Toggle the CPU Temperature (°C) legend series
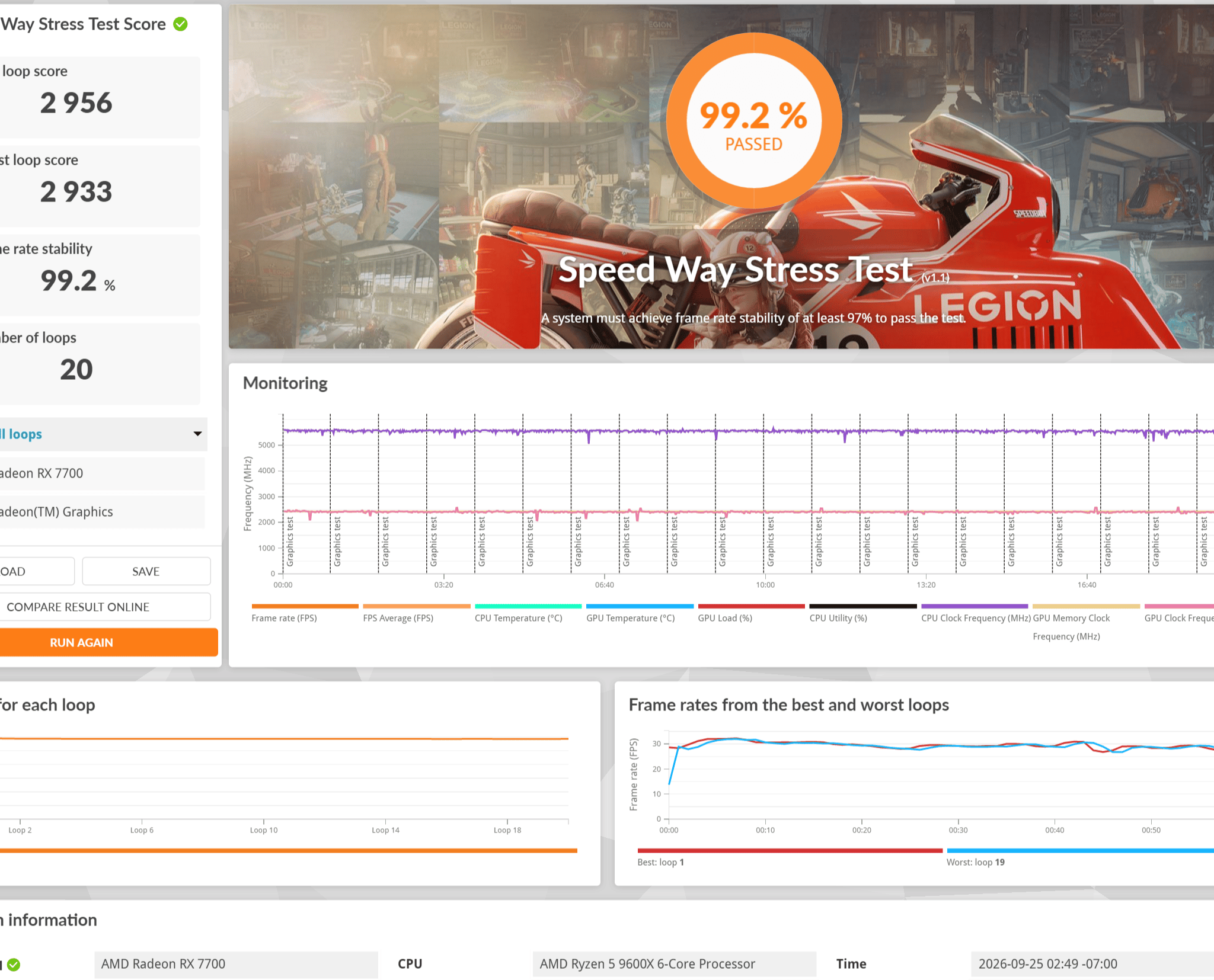1214x980 pixels. pos(528,613)
